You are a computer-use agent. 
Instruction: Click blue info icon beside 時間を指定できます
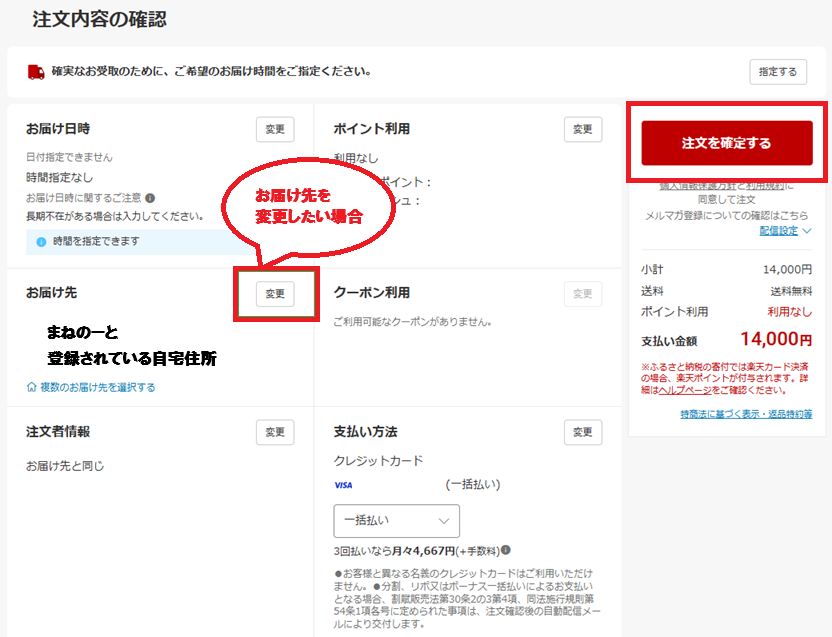pyautogui.click(x=41, y=242)
